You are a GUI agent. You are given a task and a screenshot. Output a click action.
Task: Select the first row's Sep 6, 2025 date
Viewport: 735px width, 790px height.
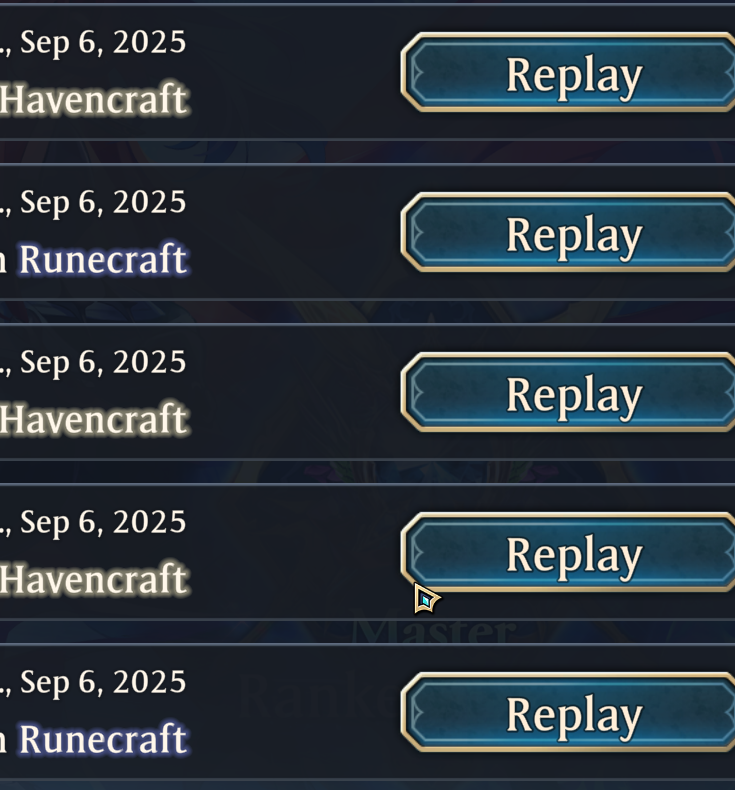103,42
